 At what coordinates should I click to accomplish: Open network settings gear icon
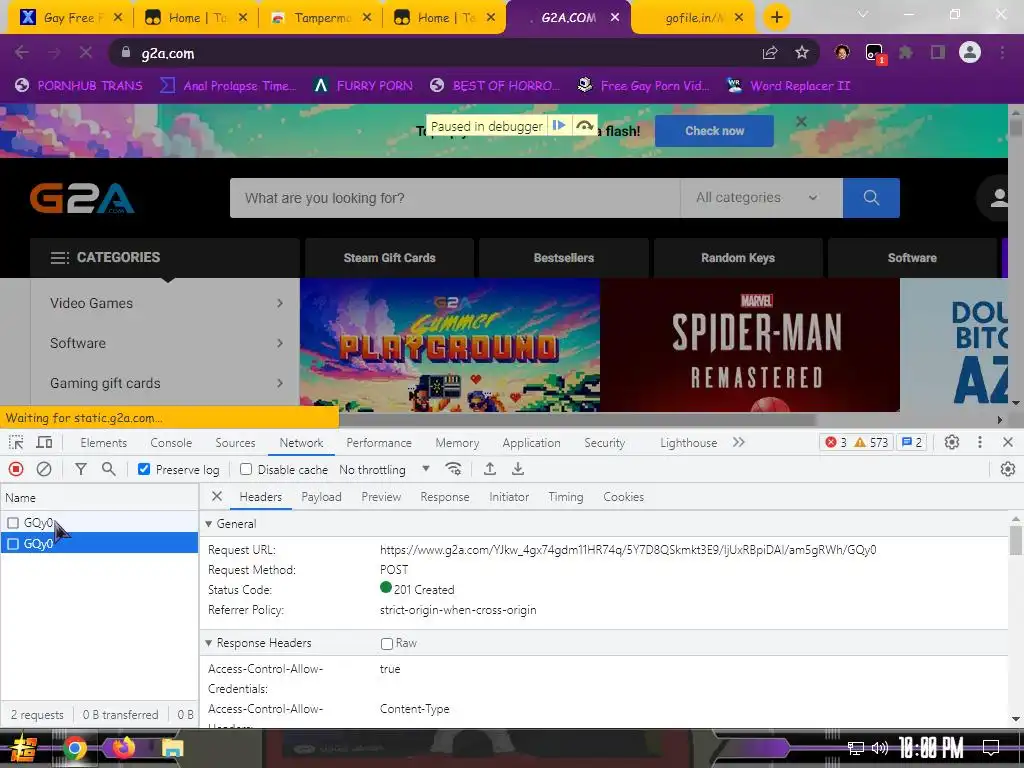point(1008,469)
